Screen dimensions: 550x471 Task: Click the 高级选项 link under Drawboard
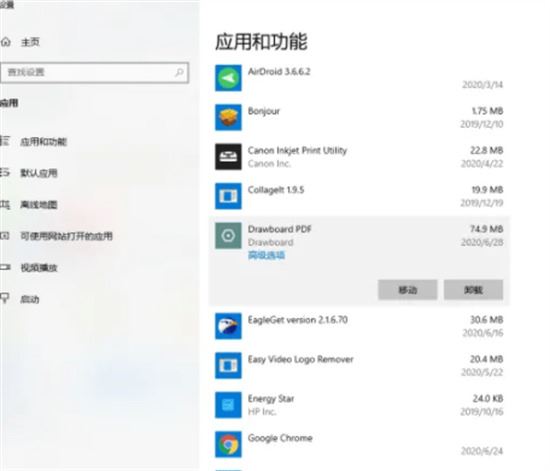click(x=266, y=255)
